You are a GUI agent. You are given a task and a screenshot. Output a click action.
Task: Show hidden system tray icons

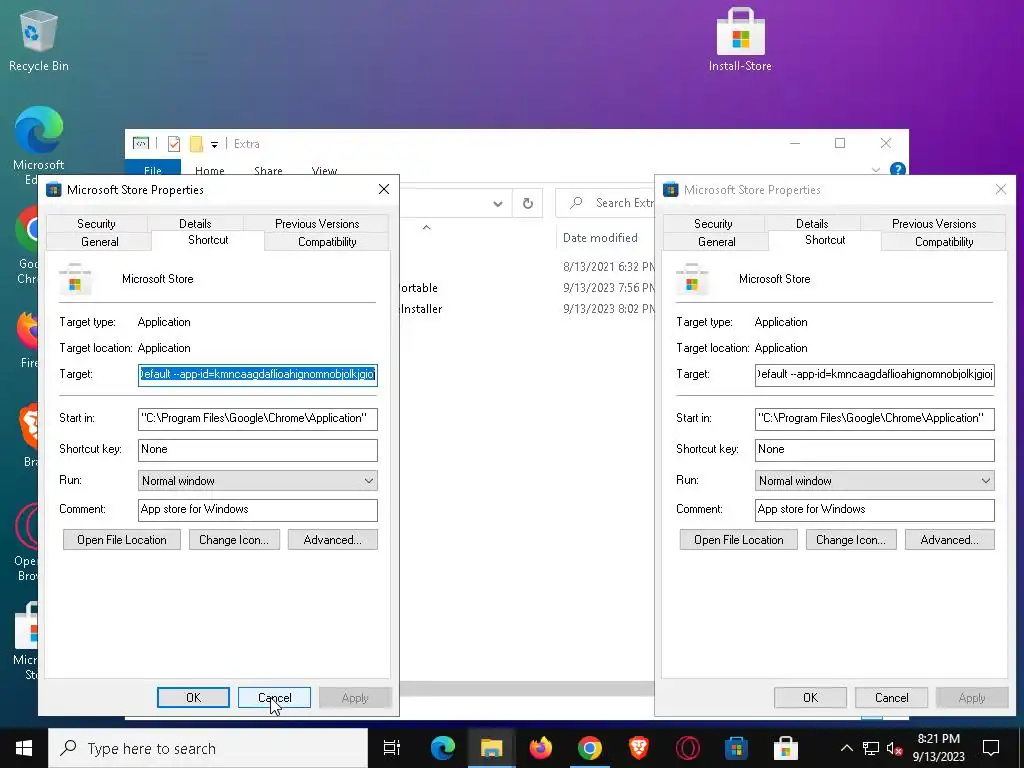846,748
